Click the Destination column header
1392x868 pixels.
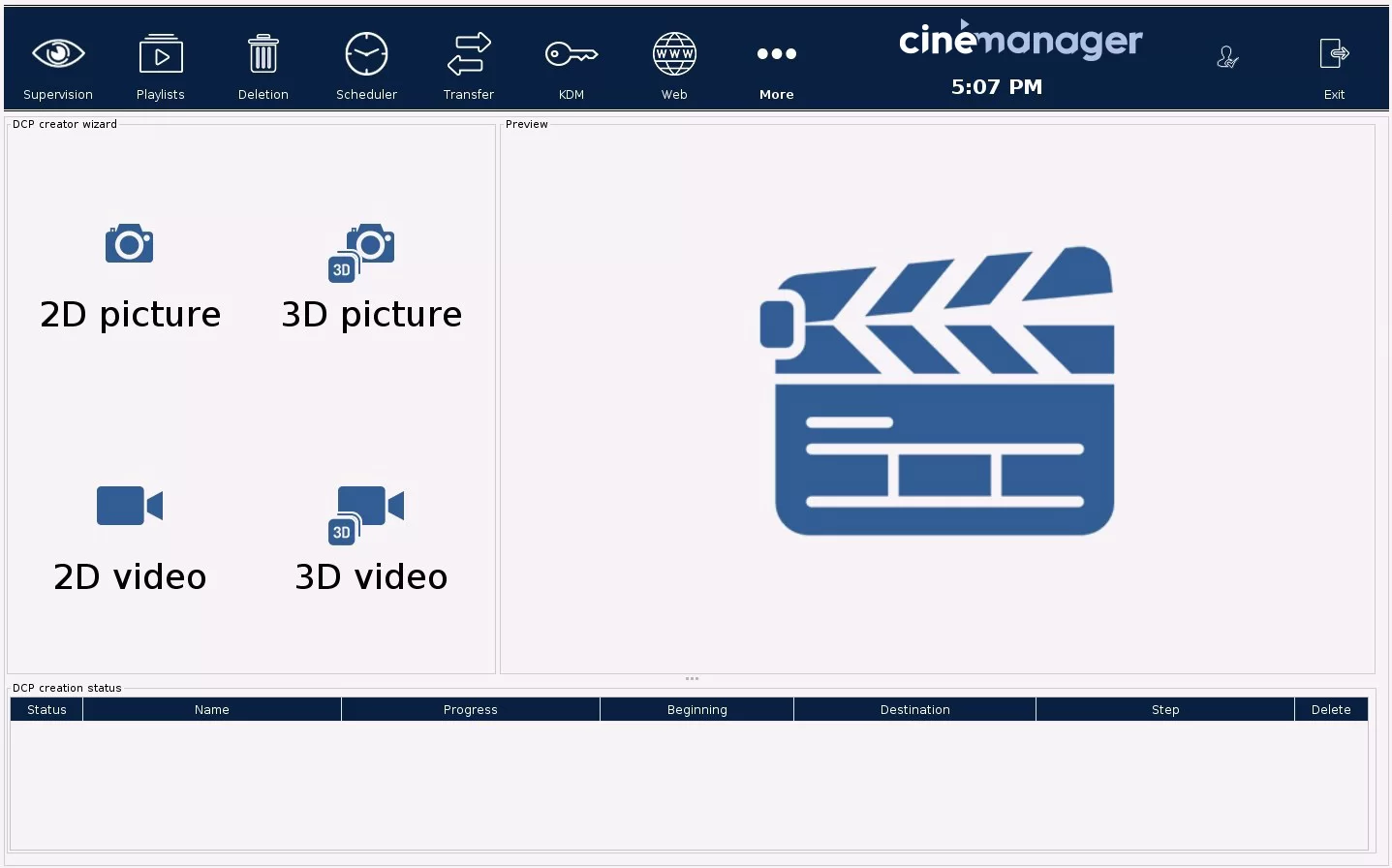[915, 710]
